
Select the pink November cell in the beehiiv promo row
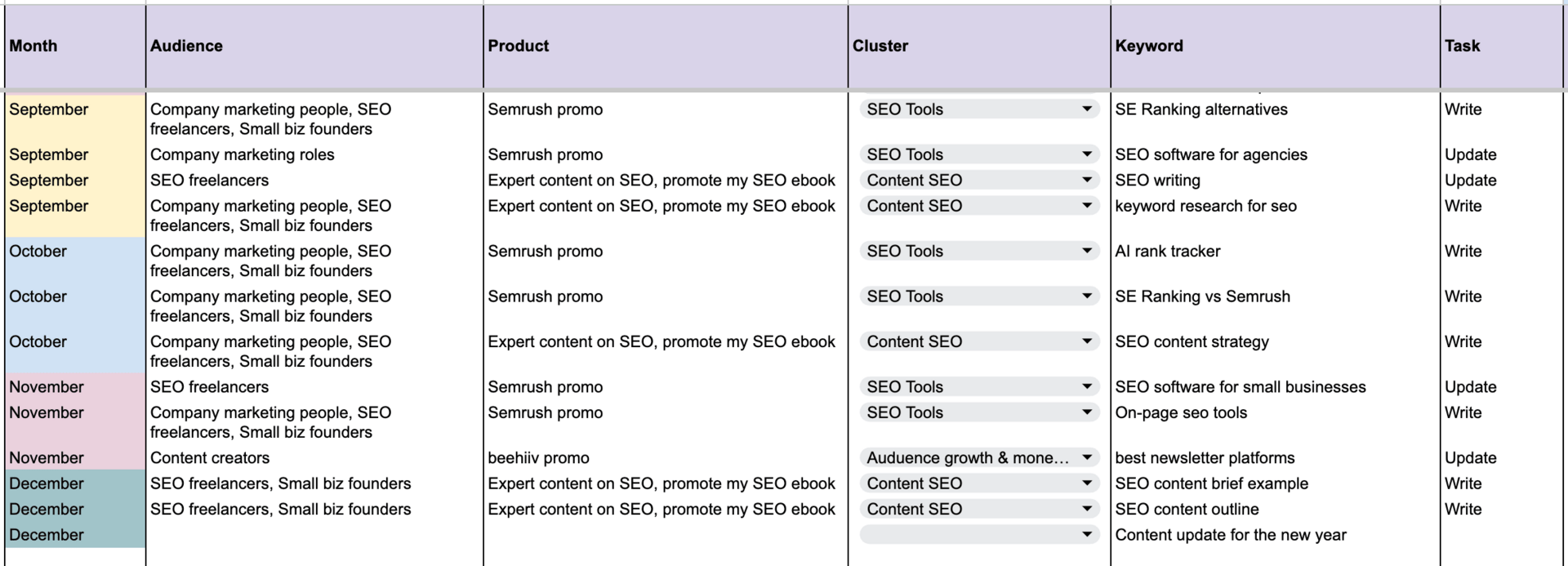pos(74,458)
